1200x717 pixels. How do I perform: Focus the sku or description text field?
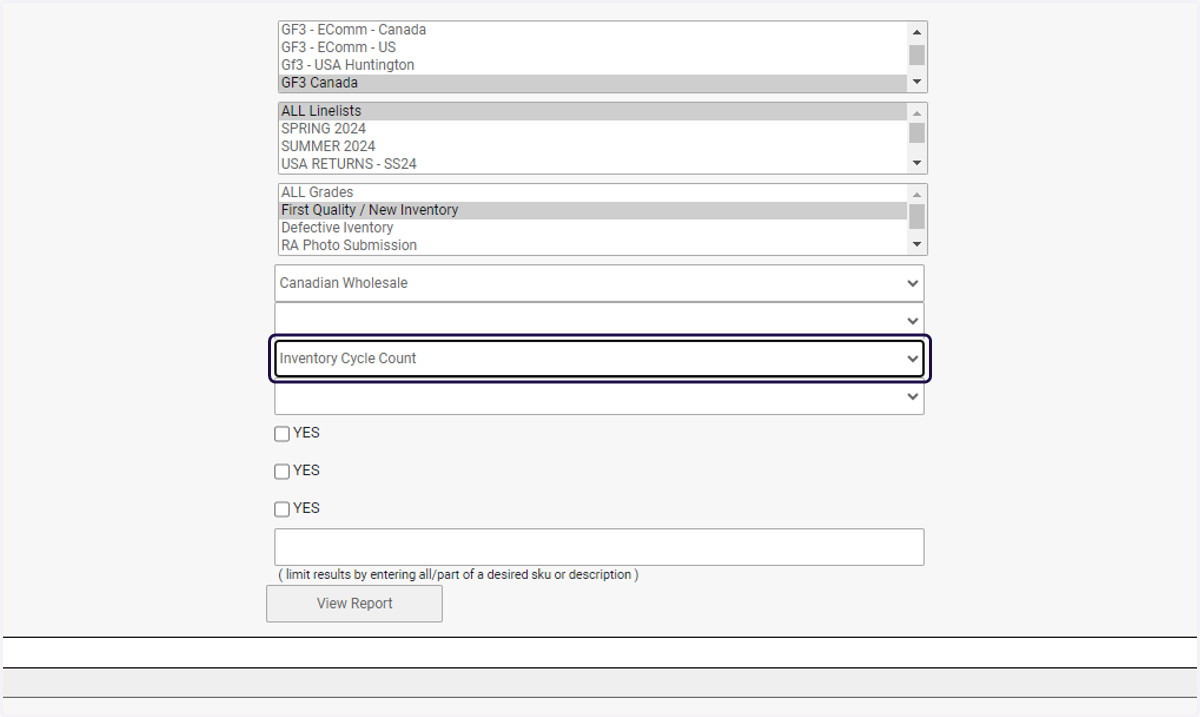click(x=599, y=547)
